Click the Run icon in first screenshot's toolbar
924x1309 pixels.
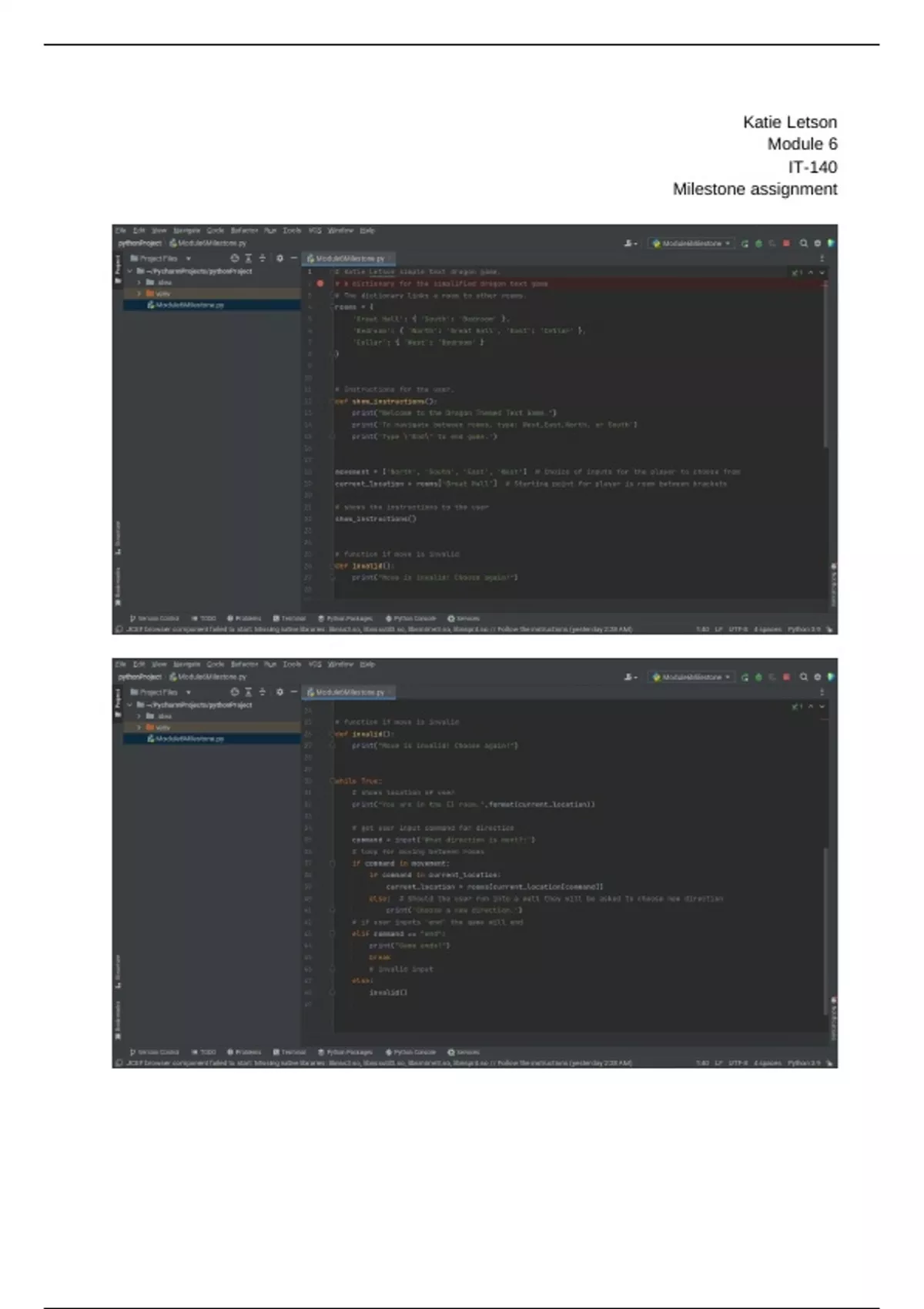tap(745, 243)
